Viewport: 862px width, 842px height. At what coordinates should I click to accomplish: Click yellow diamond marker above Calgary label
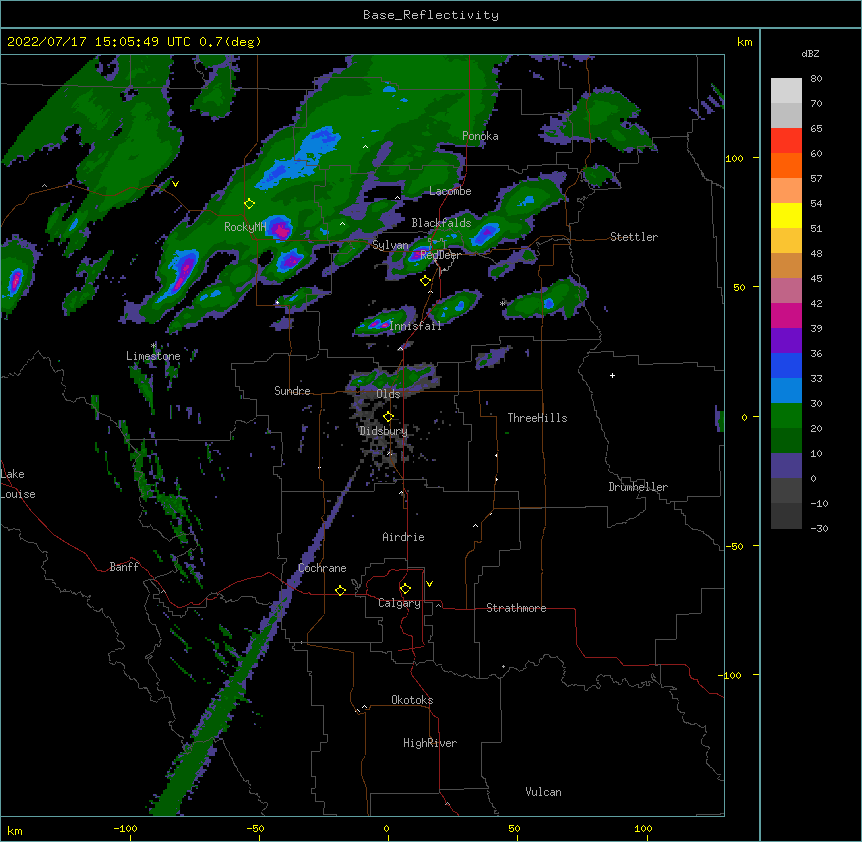tap(405, 589)
